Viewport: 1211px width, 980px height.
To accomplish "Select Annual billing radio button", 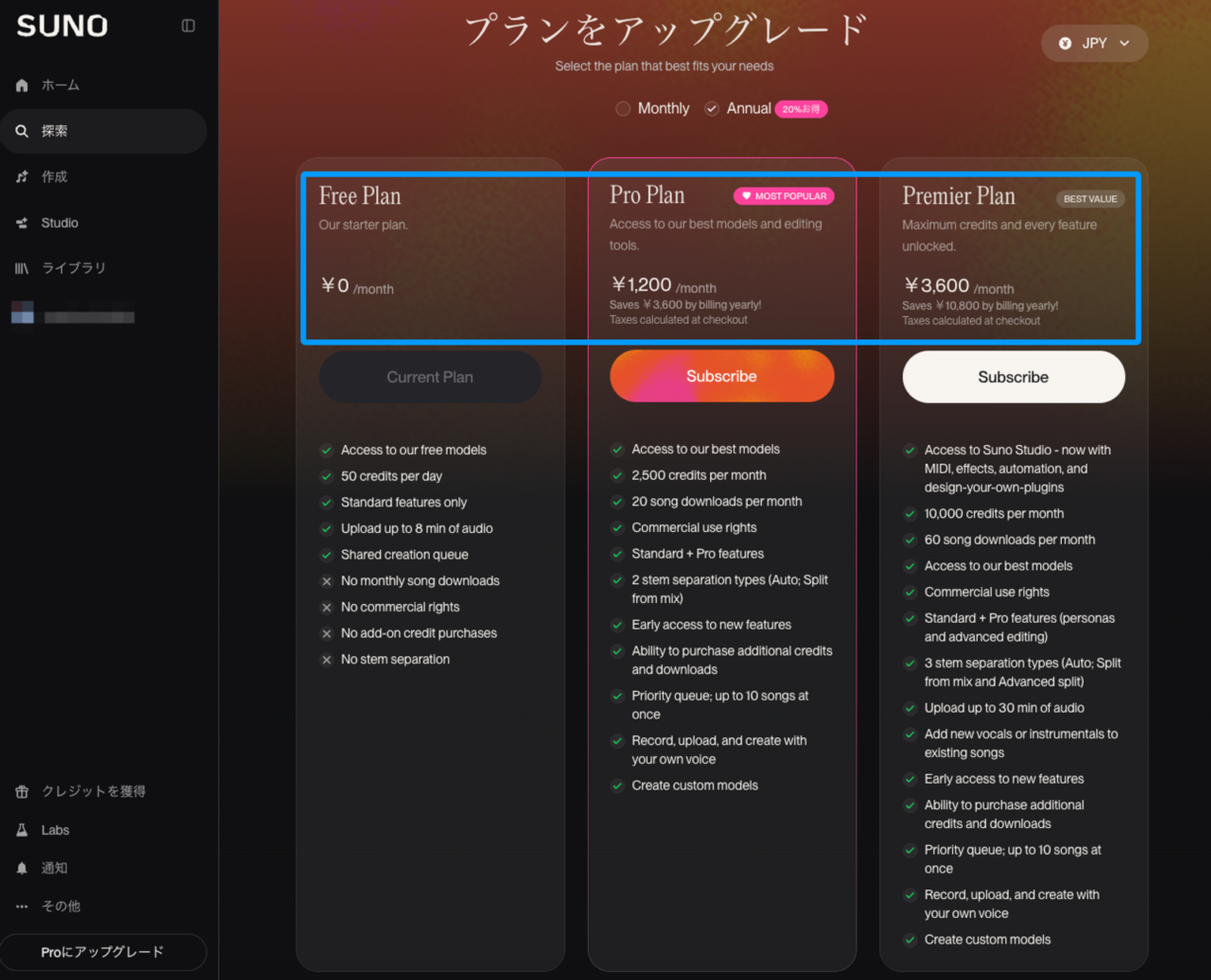I will coord(711,109).
